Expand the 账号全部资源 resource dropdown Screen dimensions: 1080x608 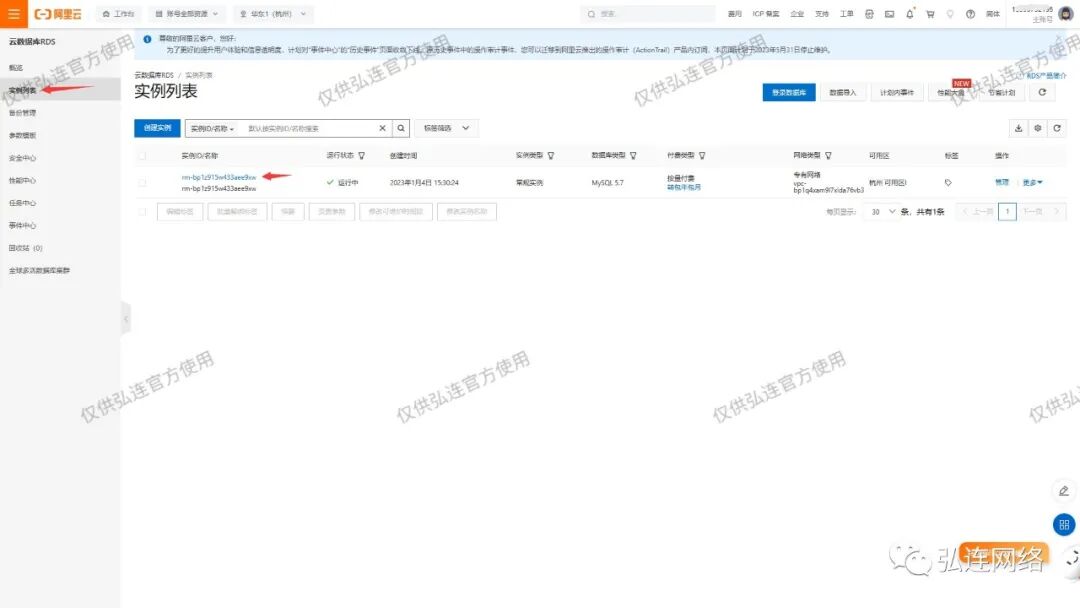pos(187,14)
